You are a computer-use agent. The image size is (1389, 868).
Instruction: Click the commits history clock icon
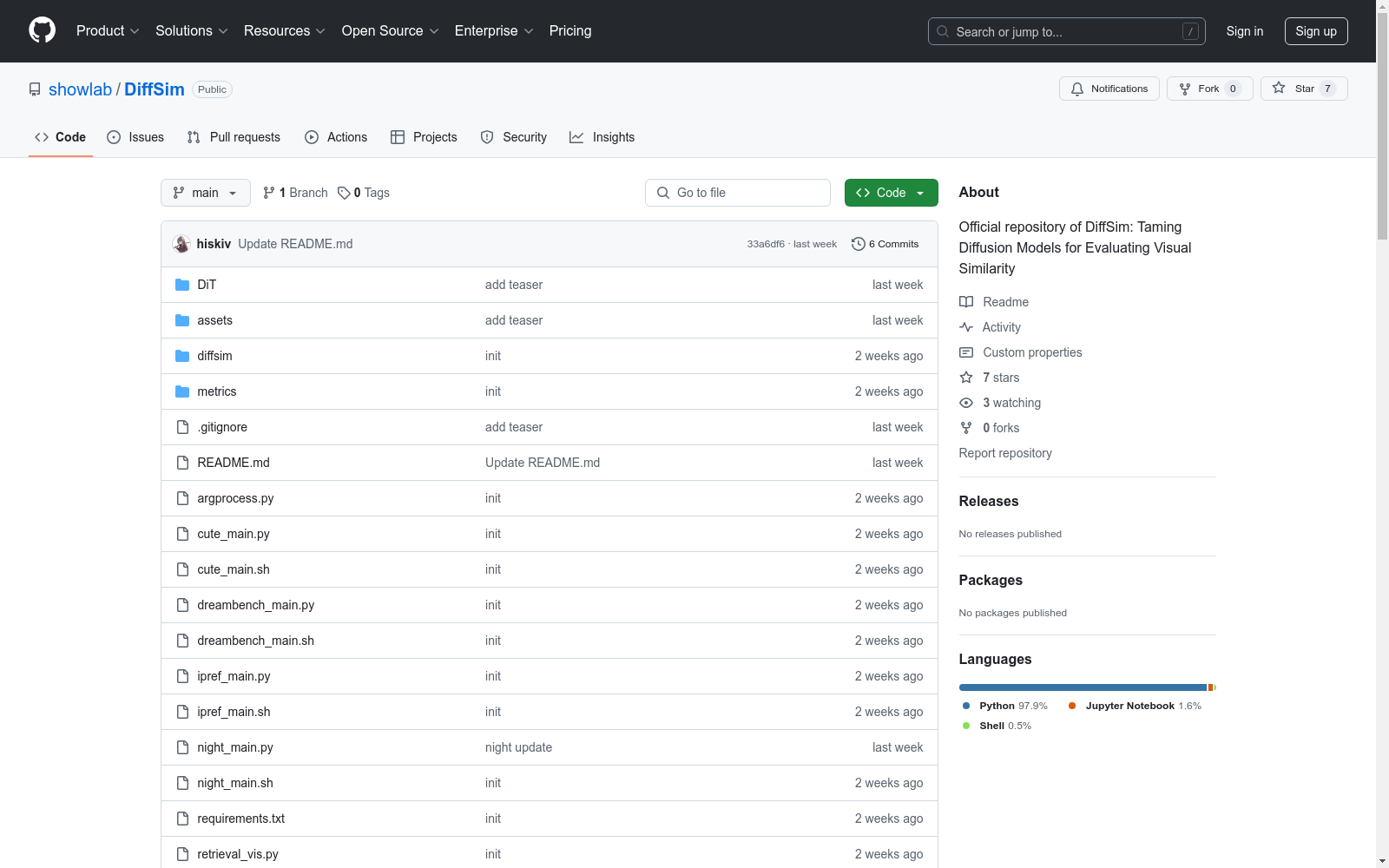pyautogui.click(x=859, y=244)
